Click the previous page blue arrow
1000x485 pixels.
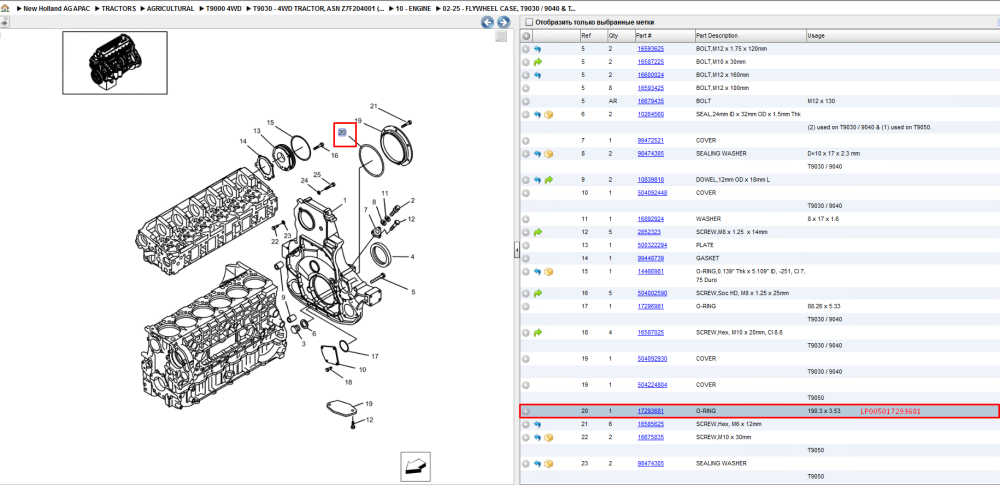(x=487, y=22)
